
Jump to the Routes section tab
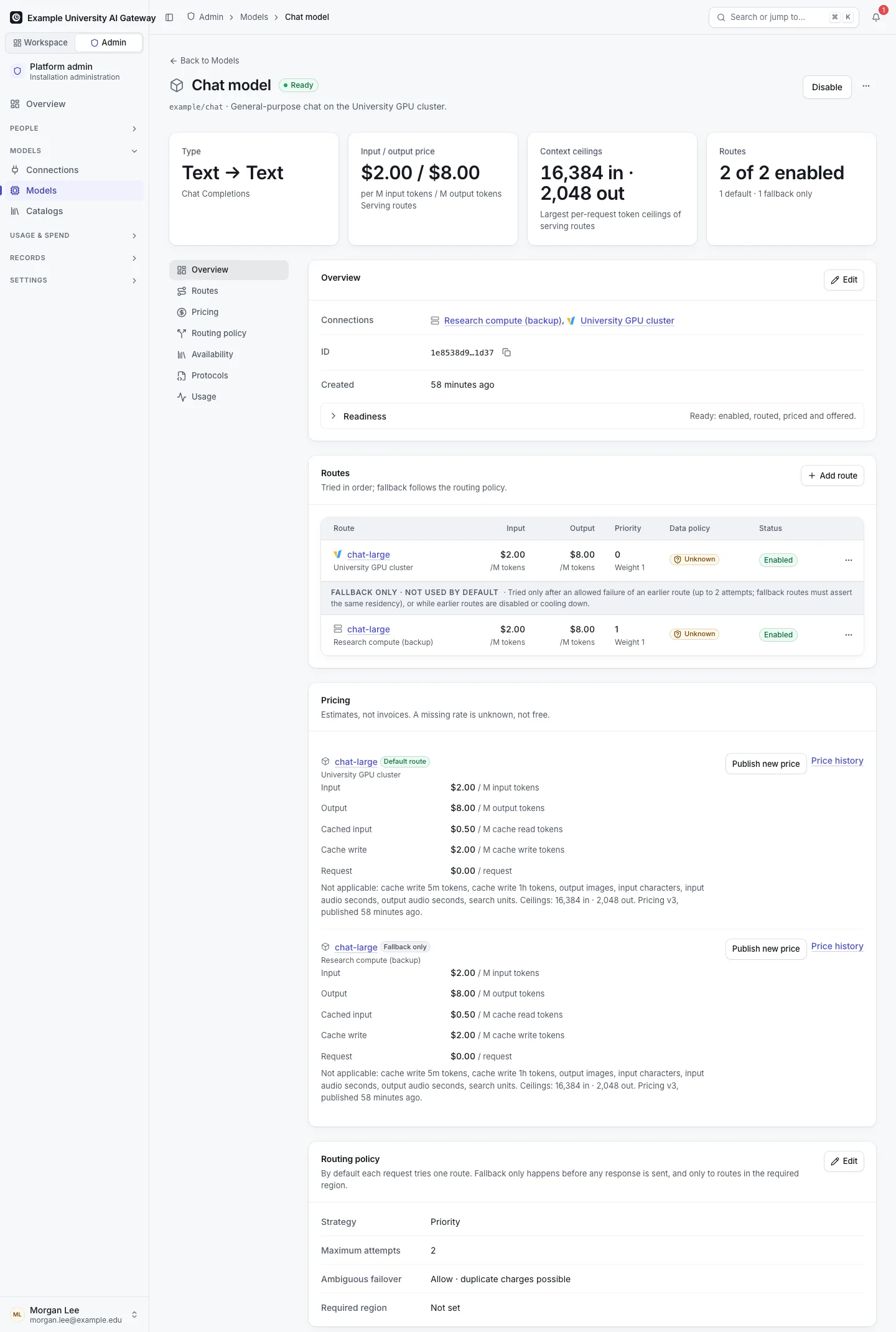(229, 291)
